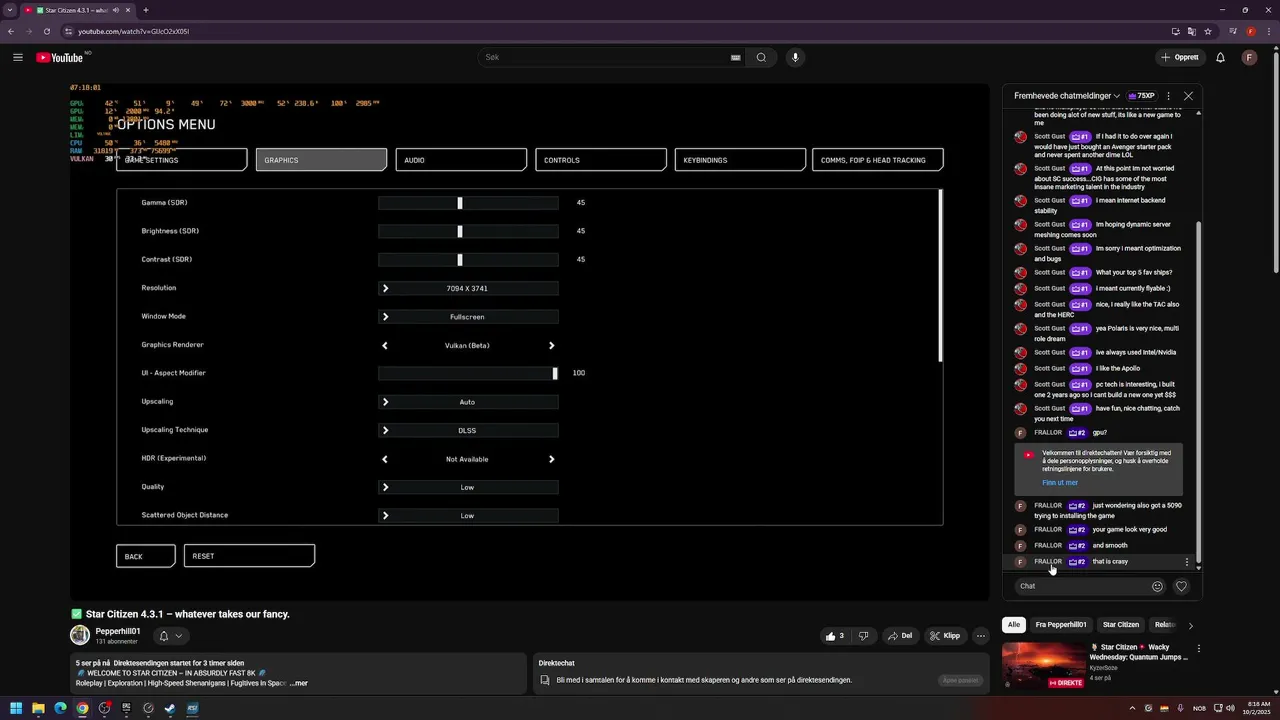This screenshot has height=720, width=1280.
Task: Click the Reset button in options menu
Action: [250, 556]
